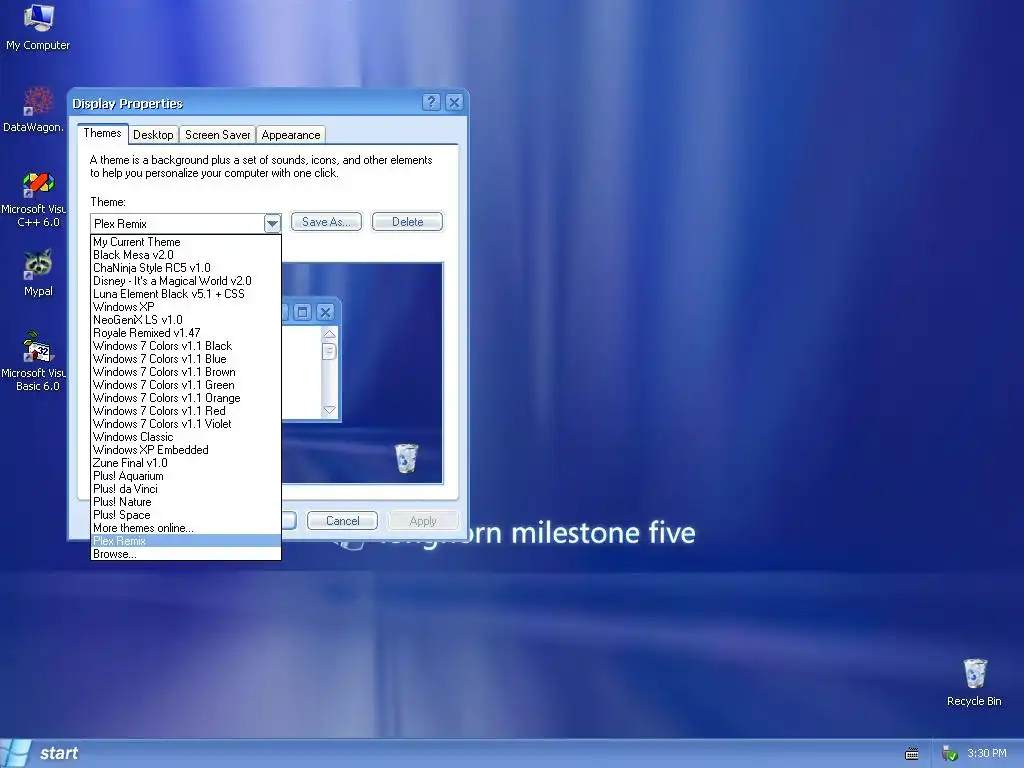This screenshot has height=768, width=1024.
Task: Choose My Current Theme from list
Action: point(186,242)
